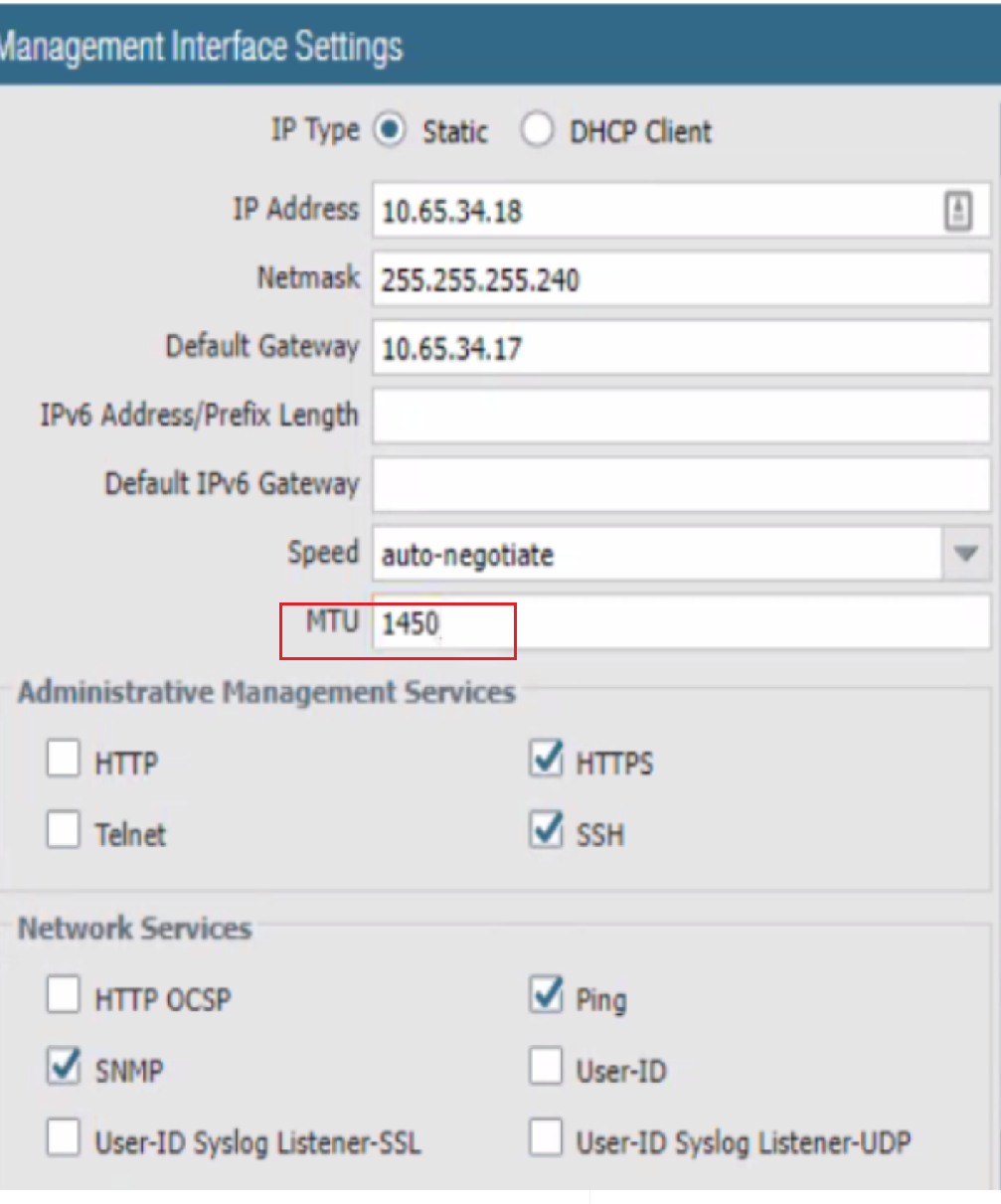Uncheck the HTTPS checkbox
Viewport: 1001px width, 1204px height.
(x=546, y=761)
